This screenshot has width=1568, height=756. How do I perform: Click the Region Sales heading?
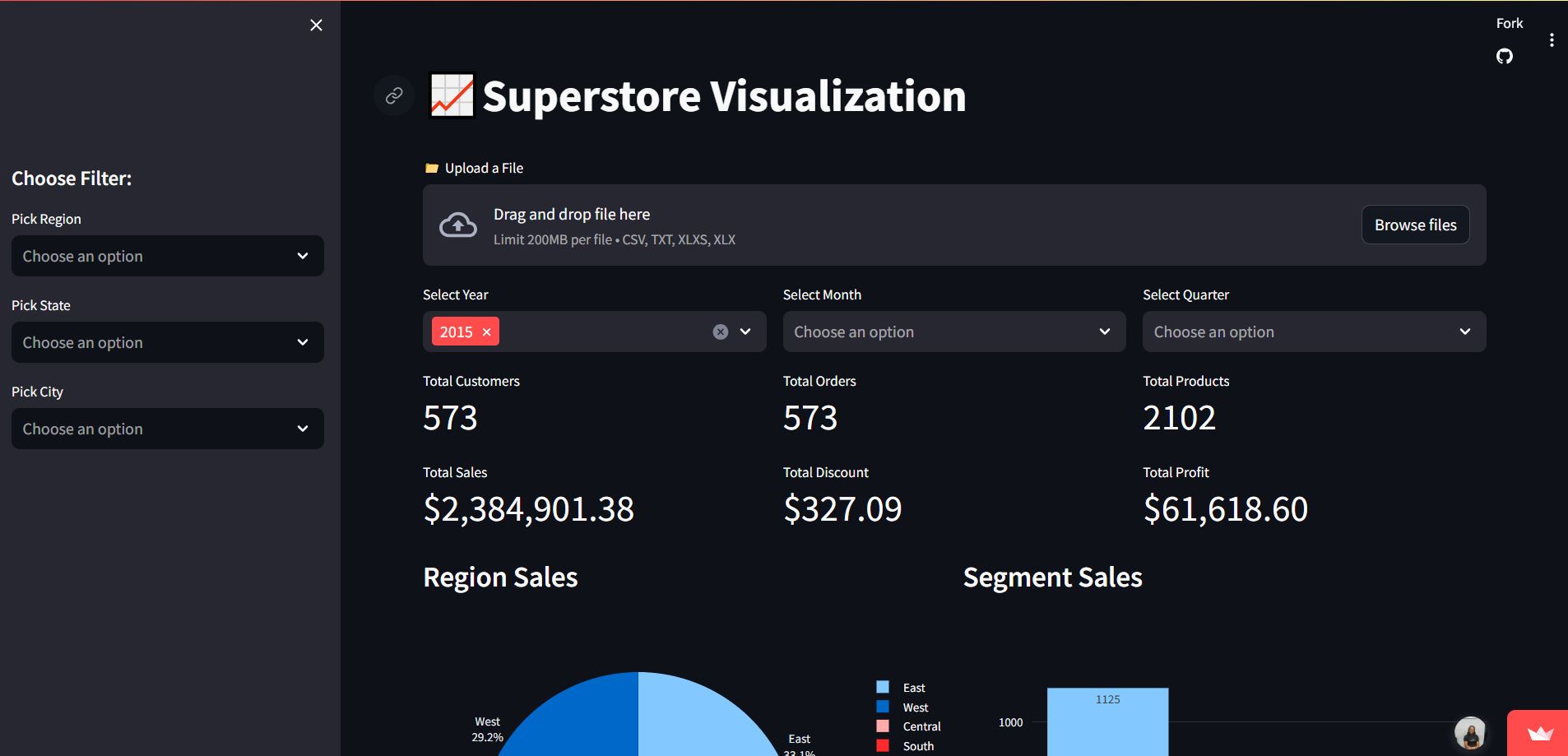[x=500, y=577]
